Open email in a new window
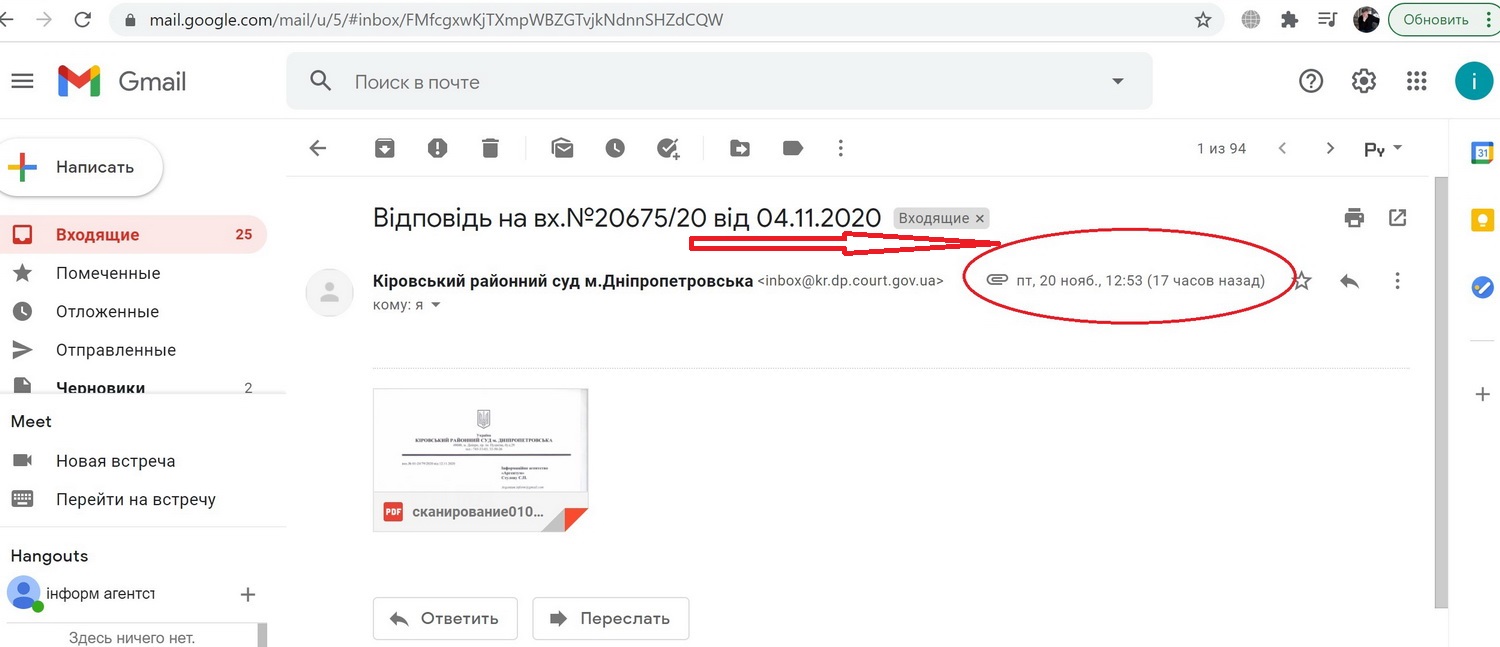Image resolution: width=1500 pixels, height=647 pixels. pyautogui.click(x=1398, y=217)
